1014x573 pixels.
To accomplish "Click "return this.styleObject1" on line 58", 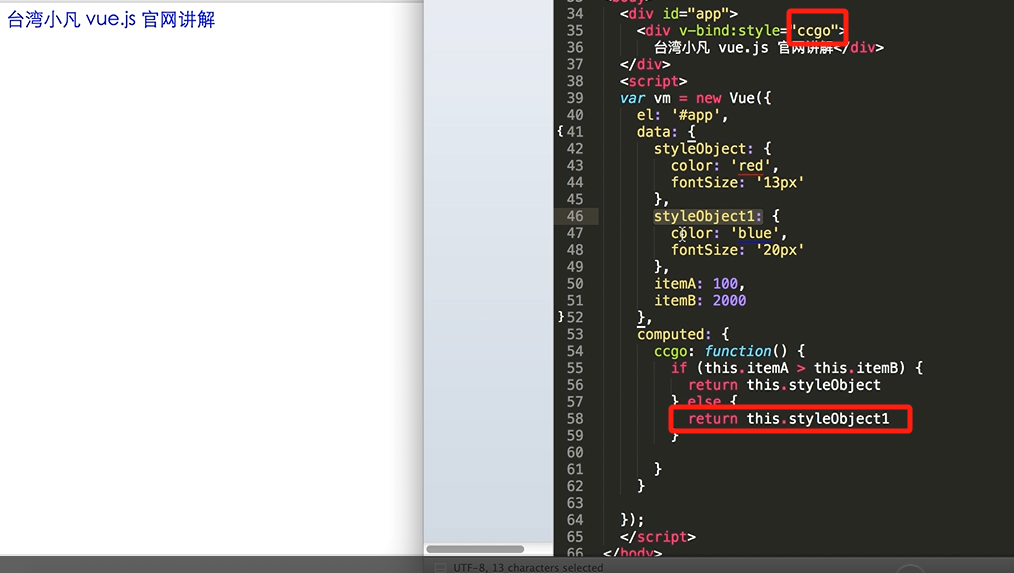I will [788, 418].
